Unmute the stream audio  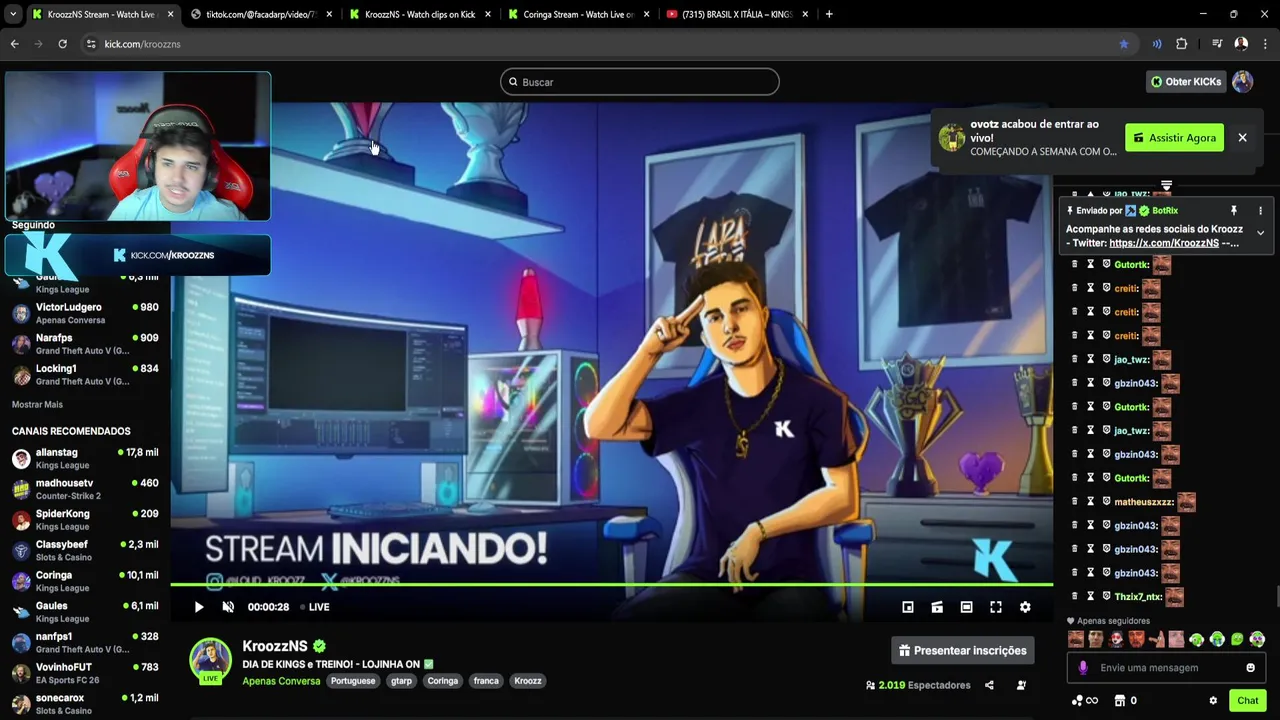click(x=228, y=607)
